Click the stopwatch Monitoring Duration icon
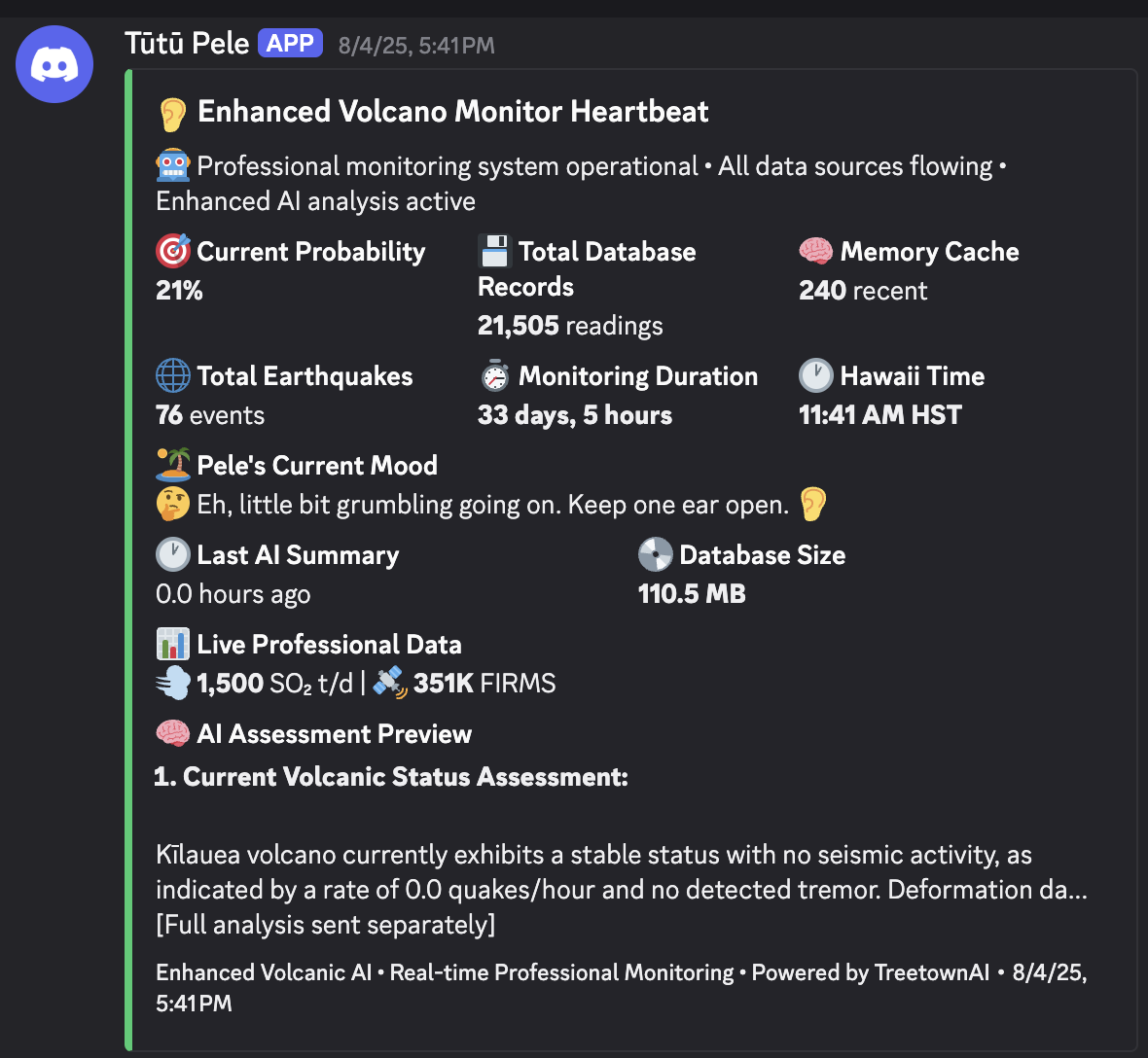 pyautogui.click(x=495, y=375)
